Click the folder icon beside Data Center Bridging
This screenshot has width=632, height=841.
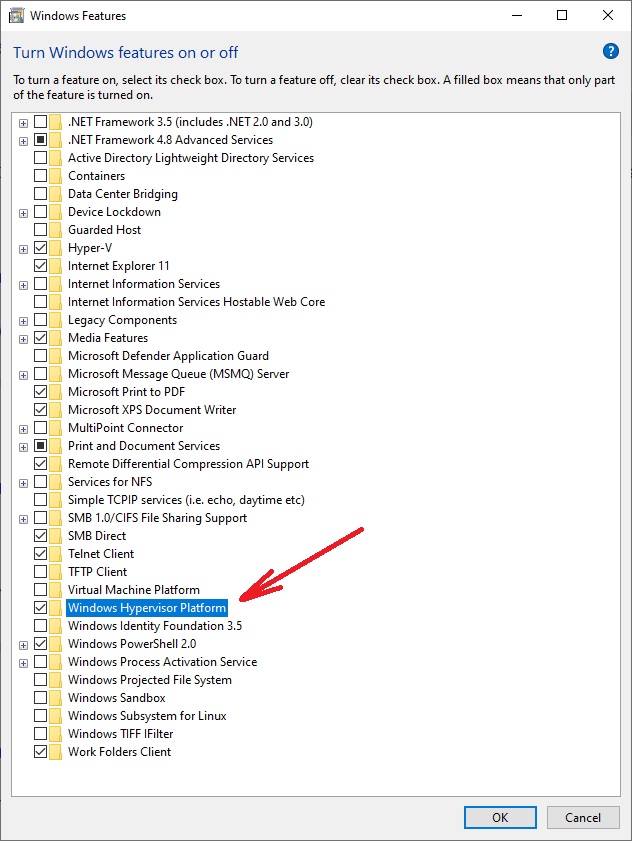click(55, 194)
